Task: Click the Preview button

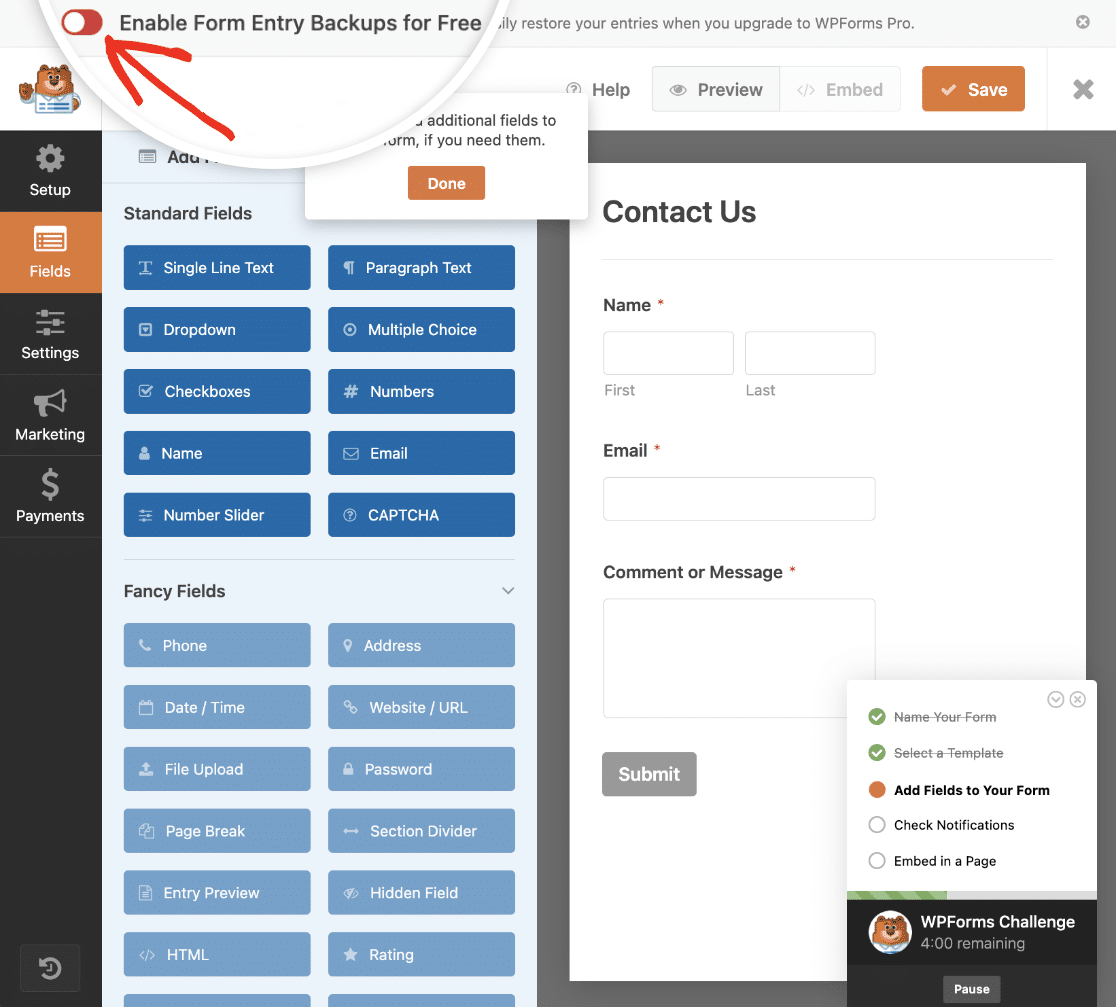Action: click(715, 89)
